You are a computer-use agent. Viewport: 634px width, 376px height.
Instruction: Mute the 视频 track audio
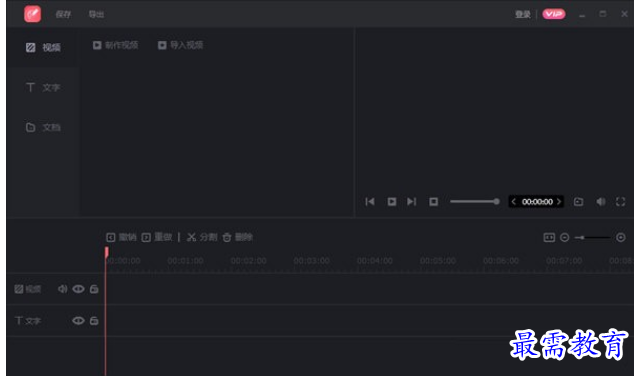coord(62,289)
